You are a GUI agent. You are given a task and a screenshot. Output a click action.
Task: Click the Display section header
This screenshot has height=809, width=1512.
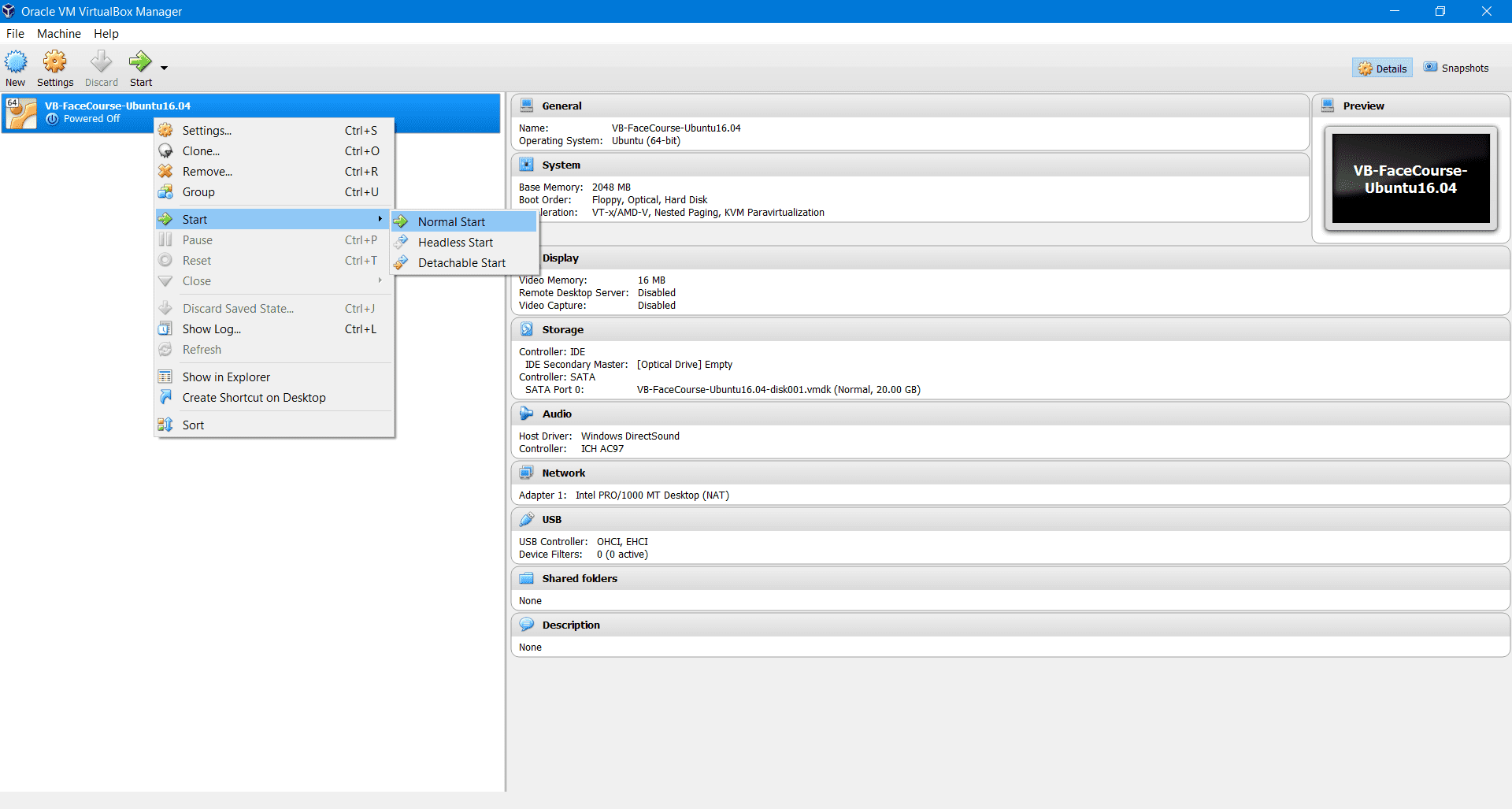pyautogui.click(x=1010, y=258)
